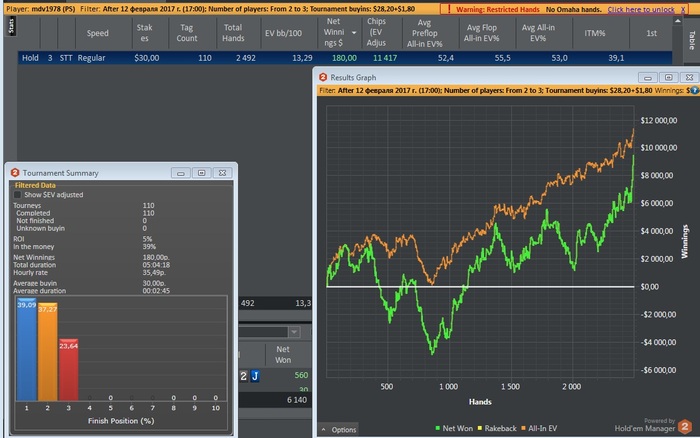700x438 pixels.
Task: Click the Speed column header
Action: 98,33
